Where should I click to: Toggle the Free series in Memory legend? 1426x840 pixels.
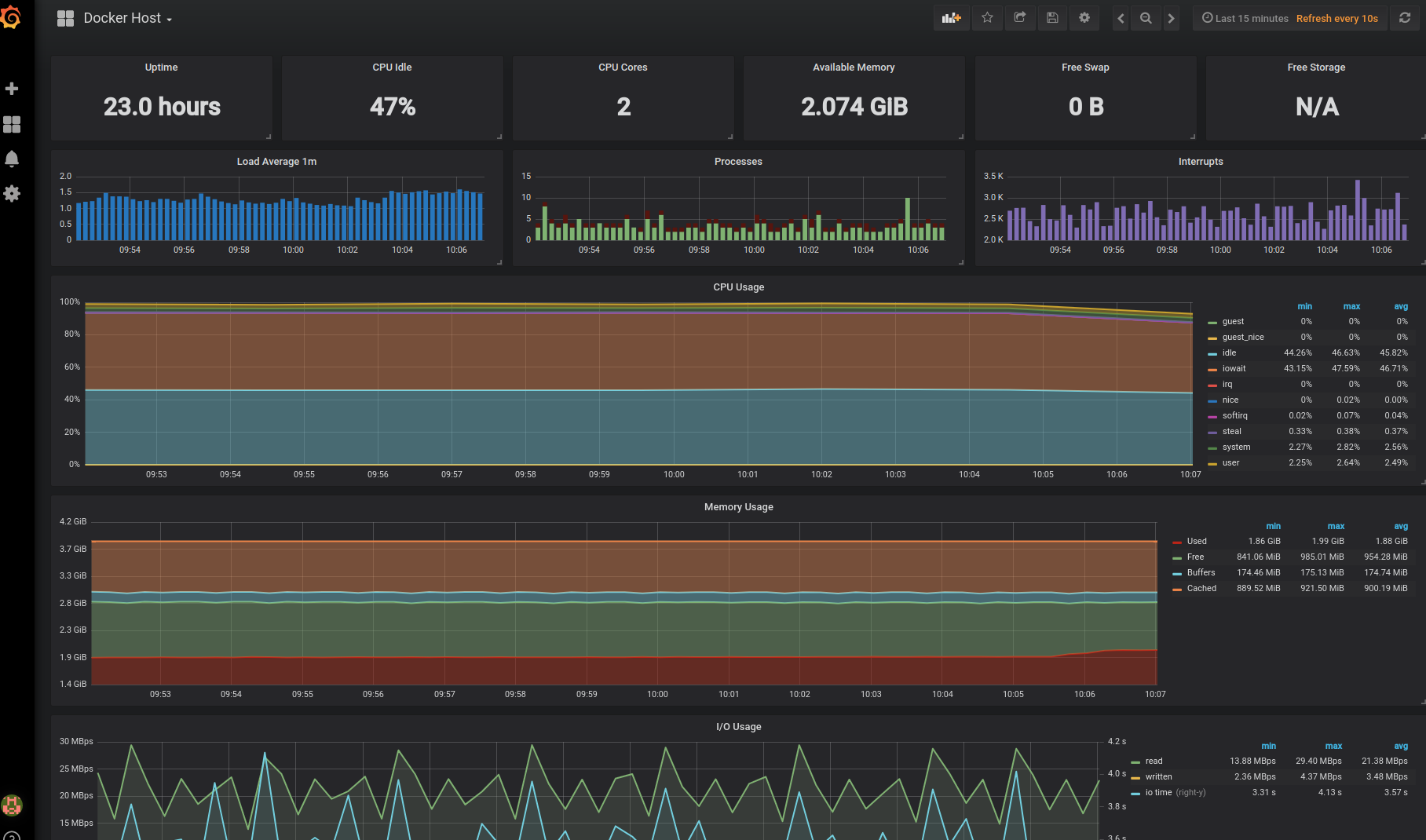1195,557
